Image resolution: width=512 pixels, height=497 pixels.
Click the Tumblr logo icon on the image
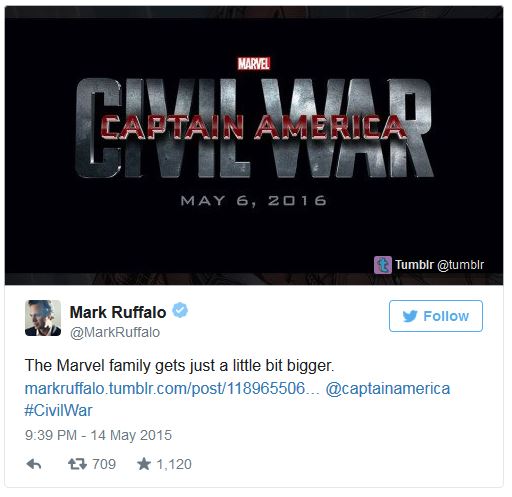coord(382,265)
